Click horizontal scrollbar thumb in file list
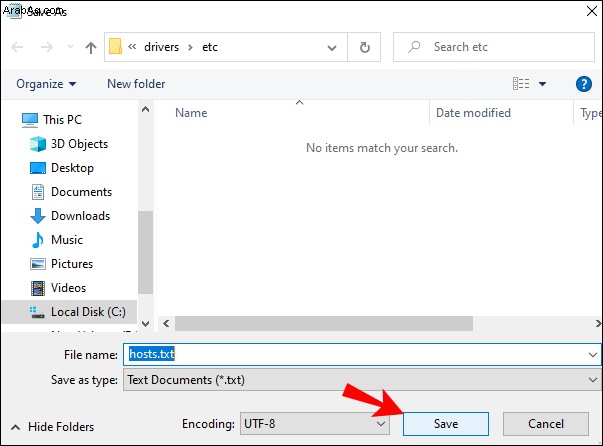 point(324,324)
